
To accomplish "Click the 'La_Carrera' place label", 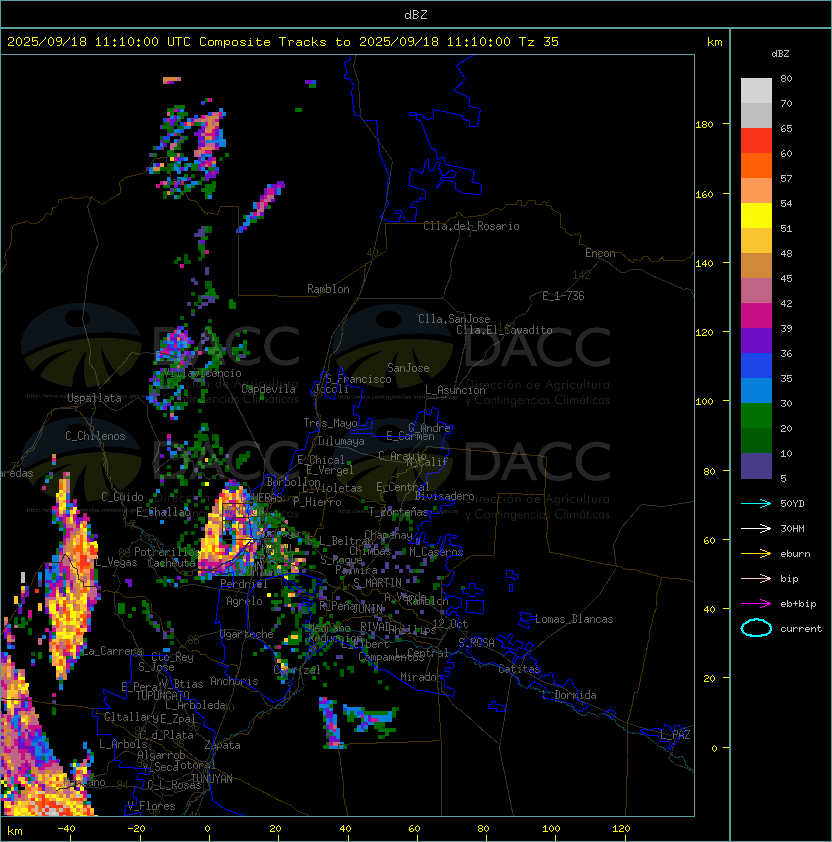I will click(113, 651).
